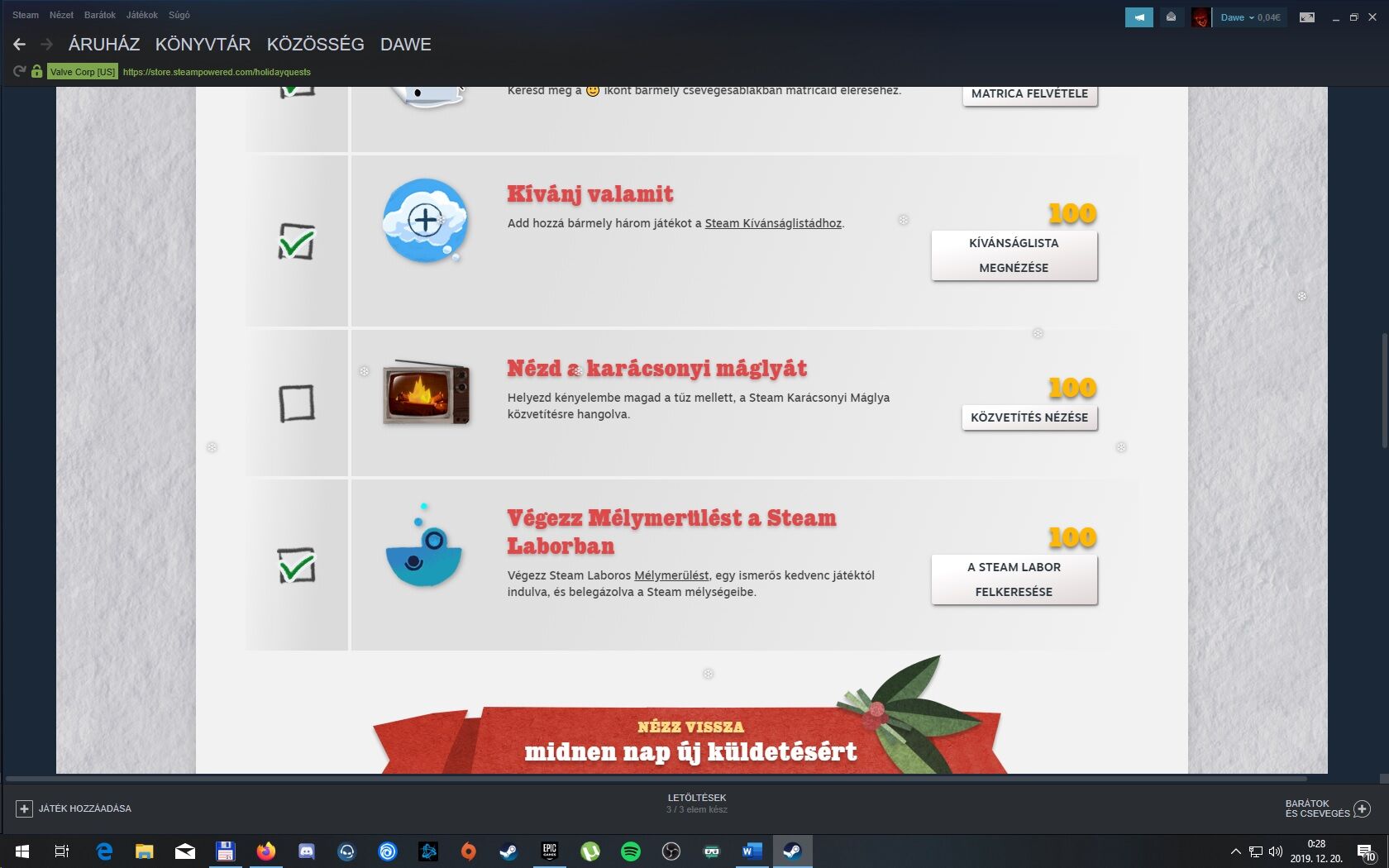Open uTorrent from the taskbar

590,851
